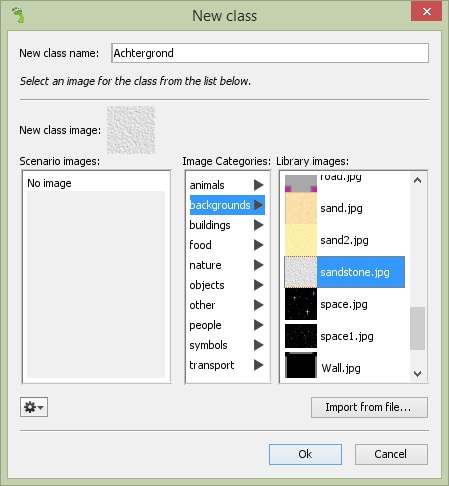This screenshot has height=486, width=449.
Task: Expand the animals category arrow
Action: coord(258,185)
